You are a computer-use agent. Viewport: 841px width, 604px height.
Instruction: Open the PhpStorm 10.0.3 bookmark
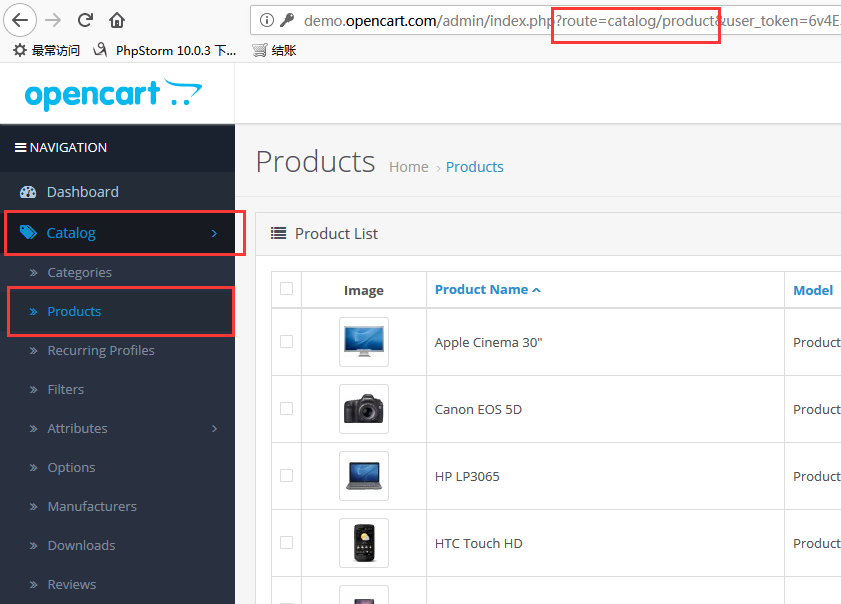165,50
